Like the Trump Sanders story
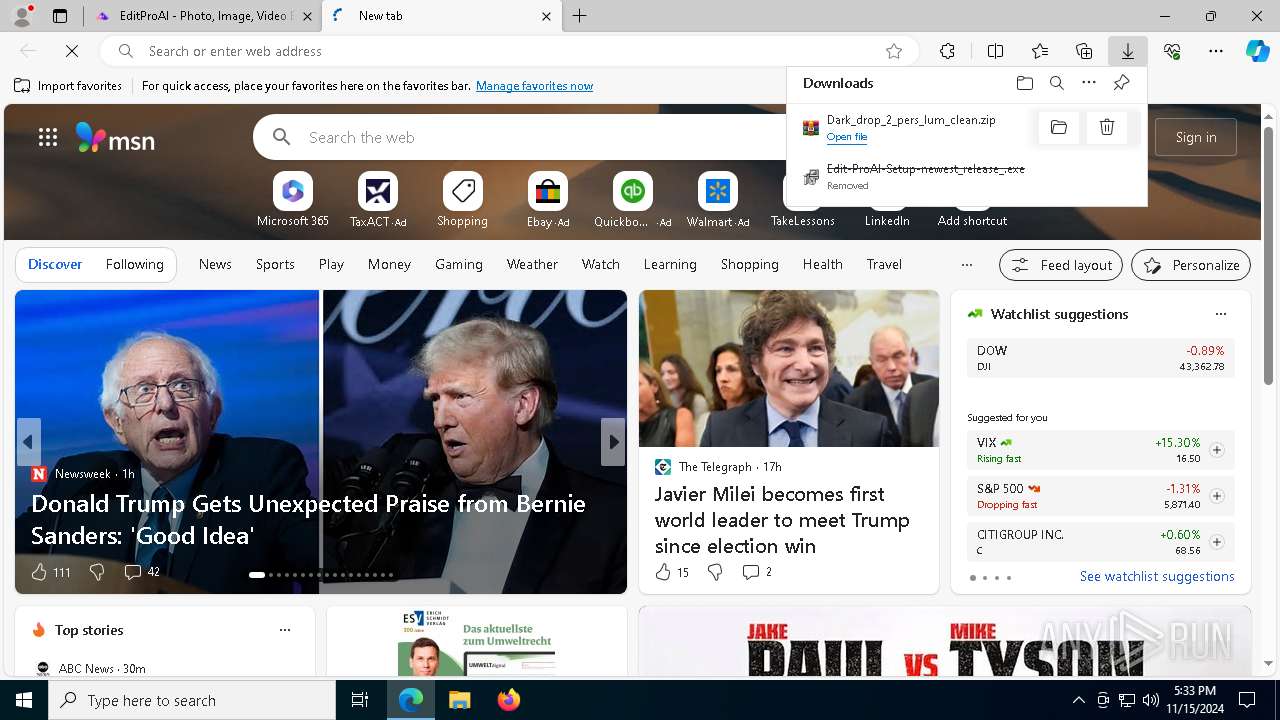The image size is (1280, 720). pyautogui.click(x=38, y=572)
